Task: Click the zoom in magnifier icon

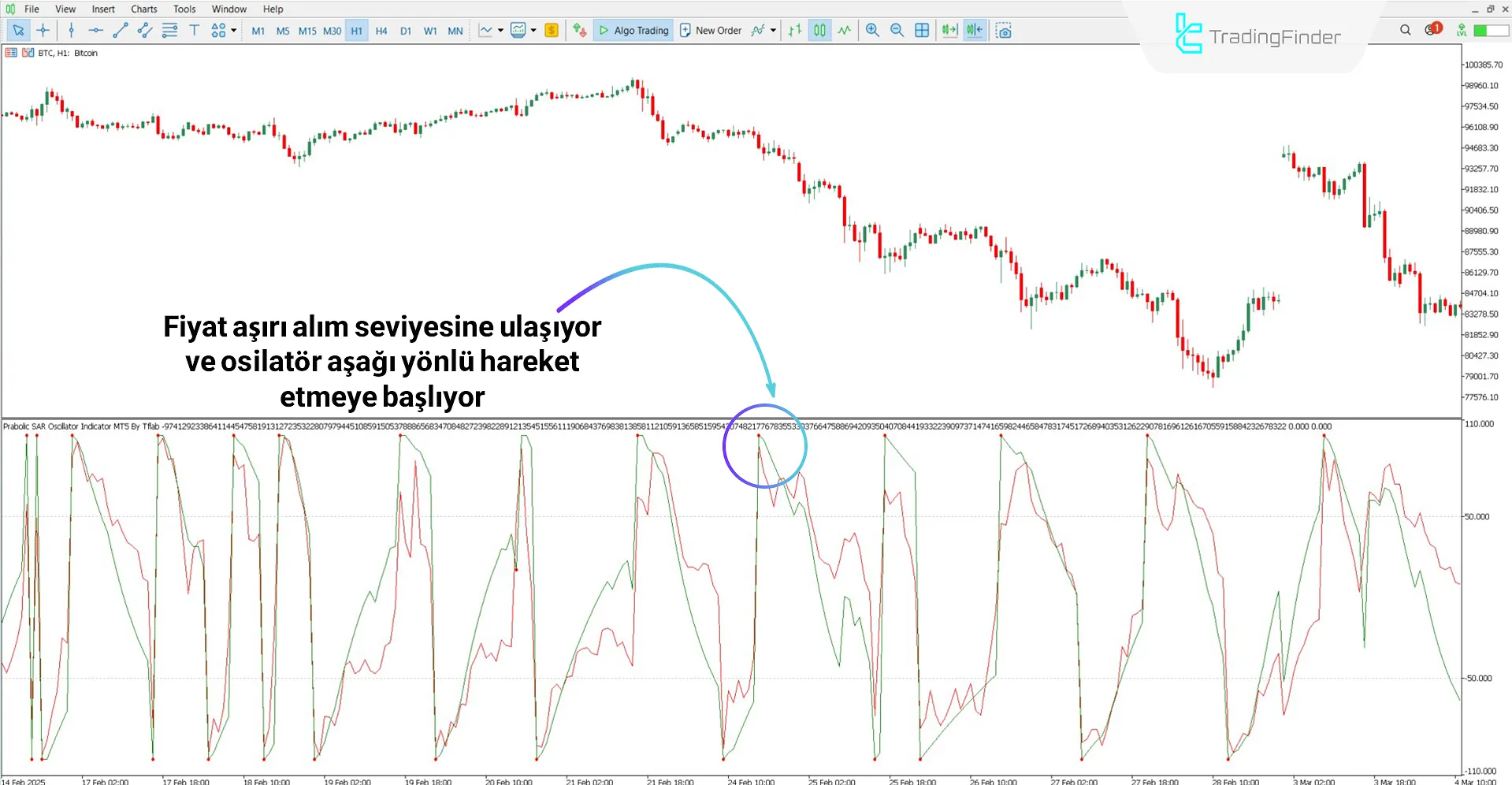Action: pyautogui.click(x=872, y=31)
